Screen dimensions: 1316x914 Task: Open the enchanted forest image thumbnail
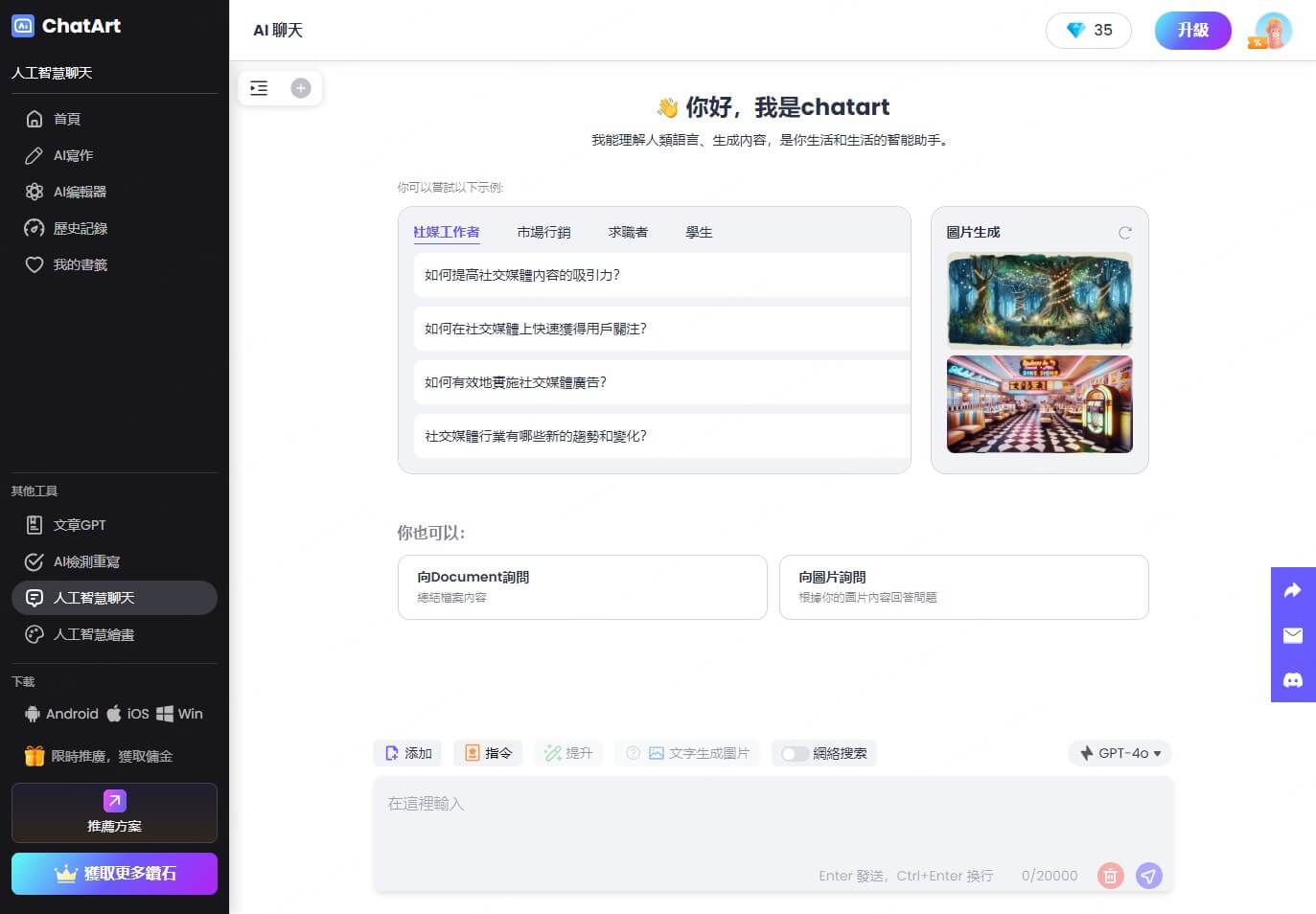pyautogui.click(x=1040, y=300)
